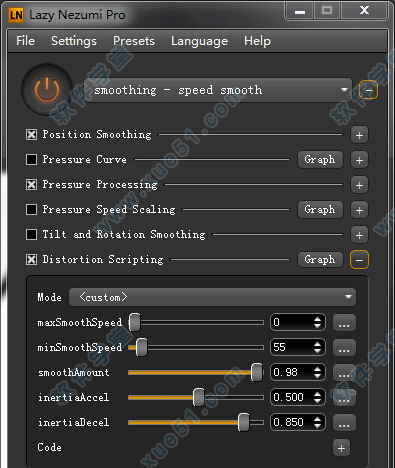This screenshot has width=395, height=468.
Task: Increase smoothAmount with up arrow
Action: point(318,369)
